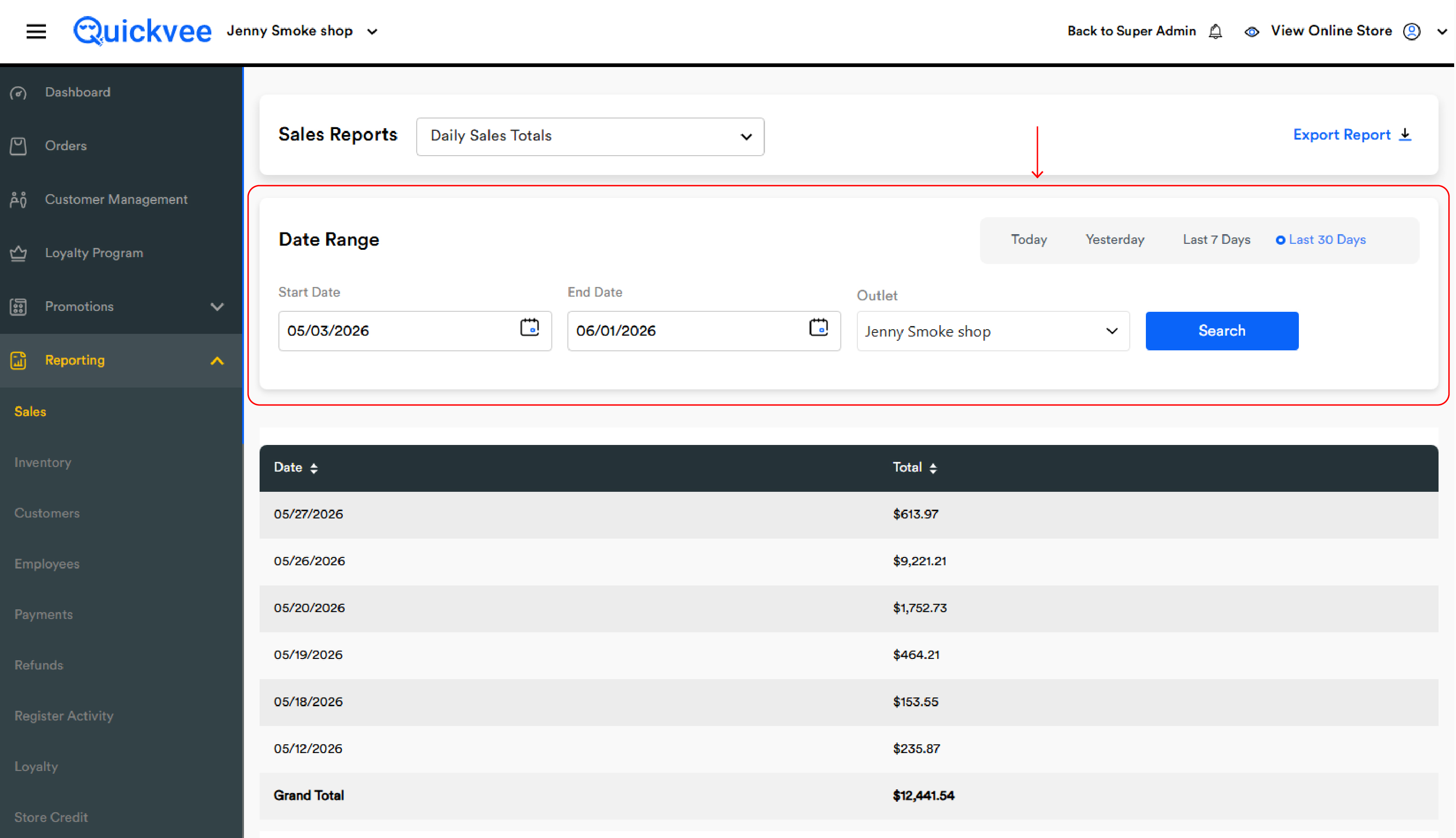Screen dimensions: 1456x838
Task: Expand the Promotions sidebar submenu
Action: coord(217,307)
